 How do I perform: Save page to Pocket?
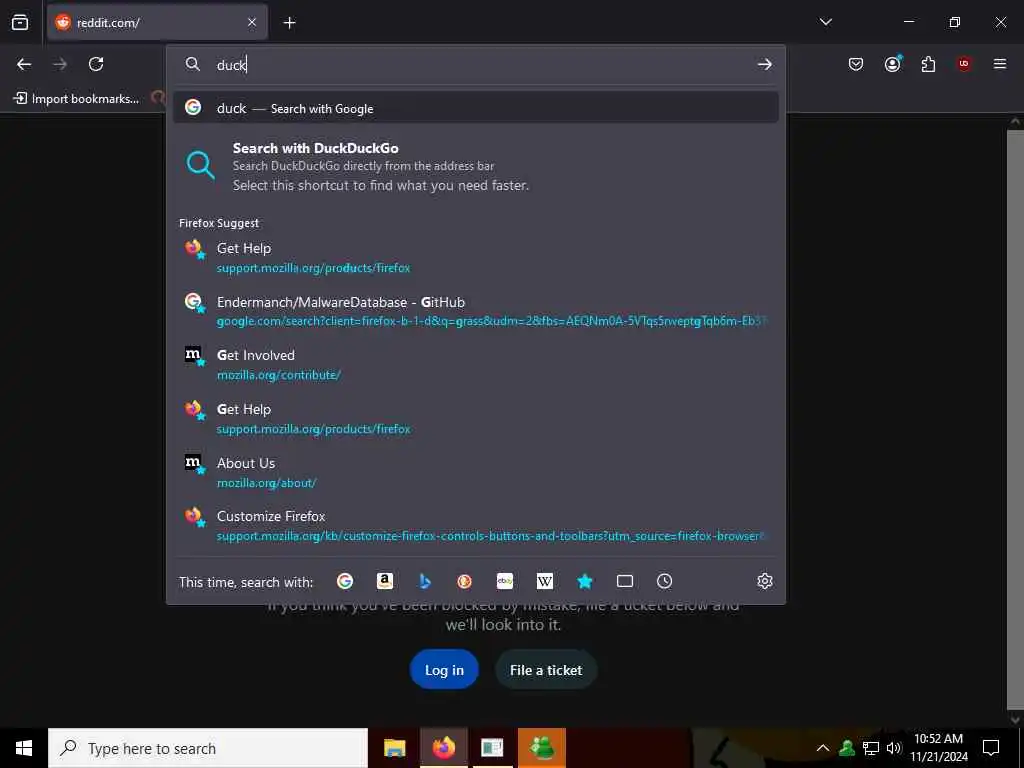coord(856,64)
